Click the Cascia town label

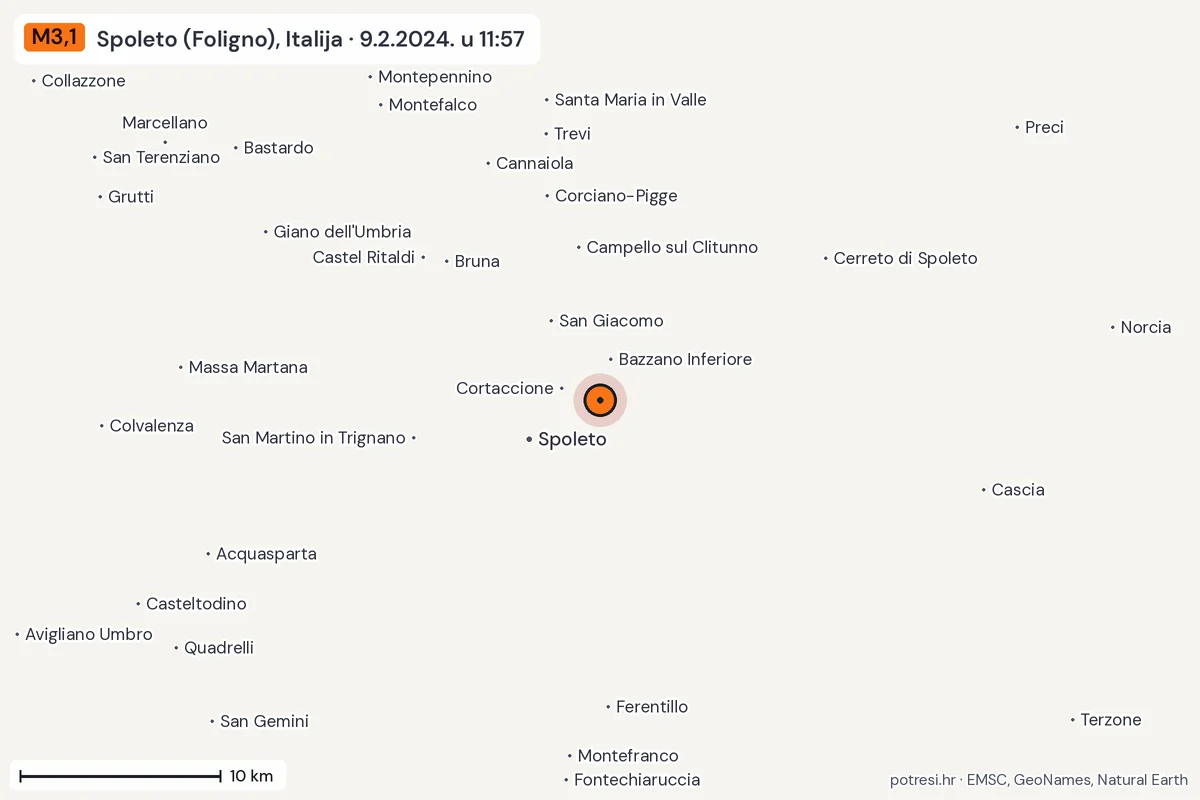(x=1018, y=490)
